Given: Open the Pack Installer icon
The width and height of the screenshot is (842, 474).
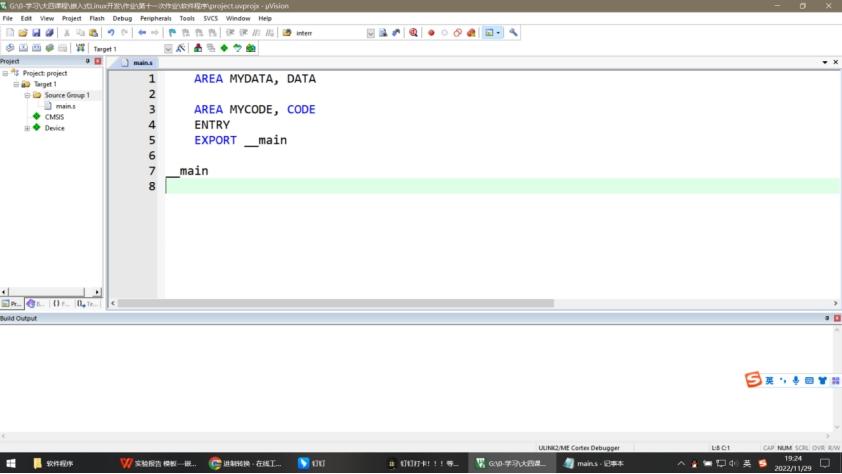Looking at the screenshot, I should tap(251, 48).
